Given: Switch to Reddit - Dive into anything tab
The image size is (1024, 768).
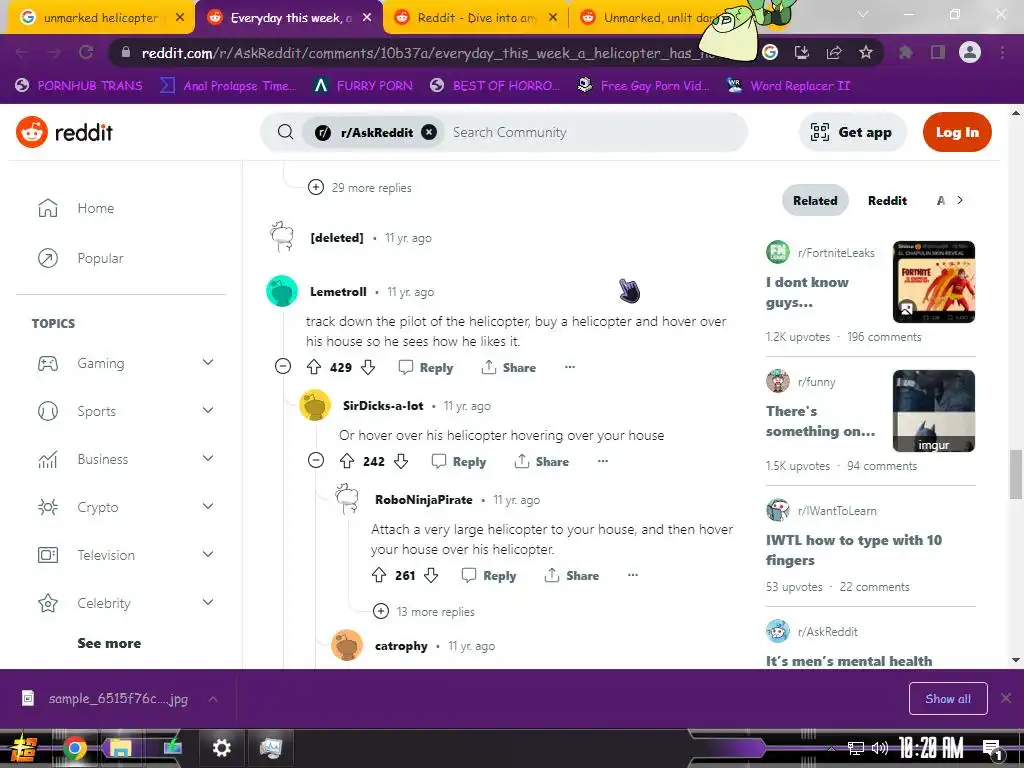Looking at the screenshot, I should (476, 18).
